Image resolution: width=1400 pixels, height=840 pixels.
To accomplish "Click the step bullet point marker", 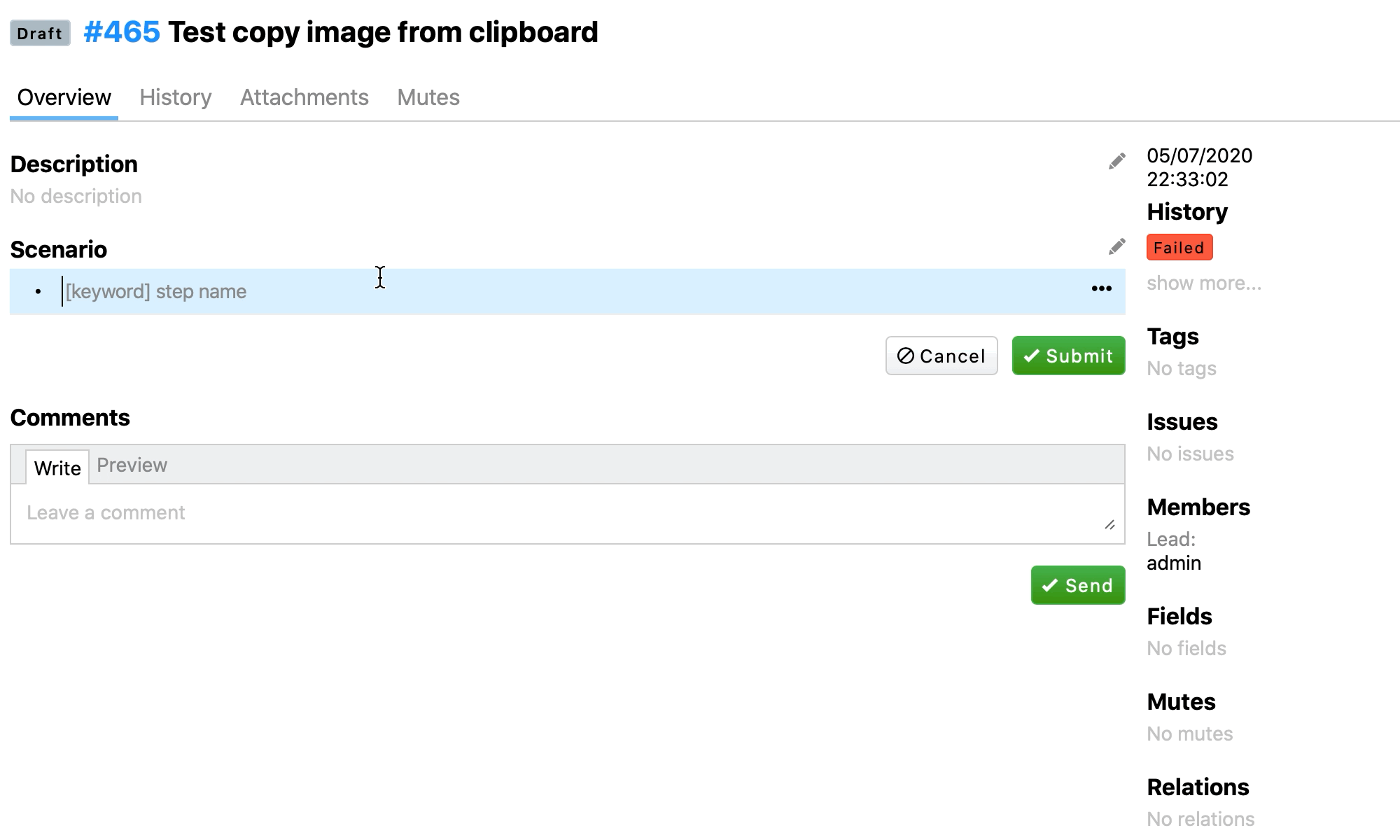I will [38, 291].
